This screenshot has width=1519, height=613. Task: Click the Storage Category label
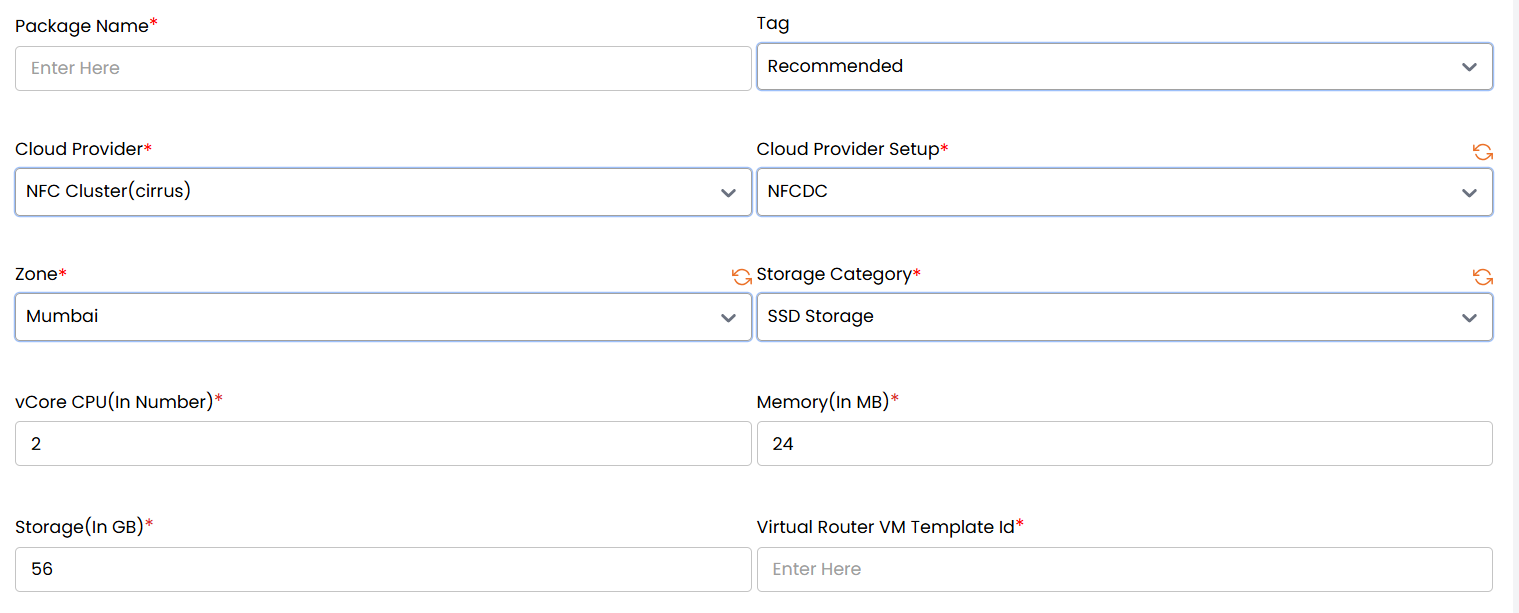pyautogui.click(x=834, y=274)
